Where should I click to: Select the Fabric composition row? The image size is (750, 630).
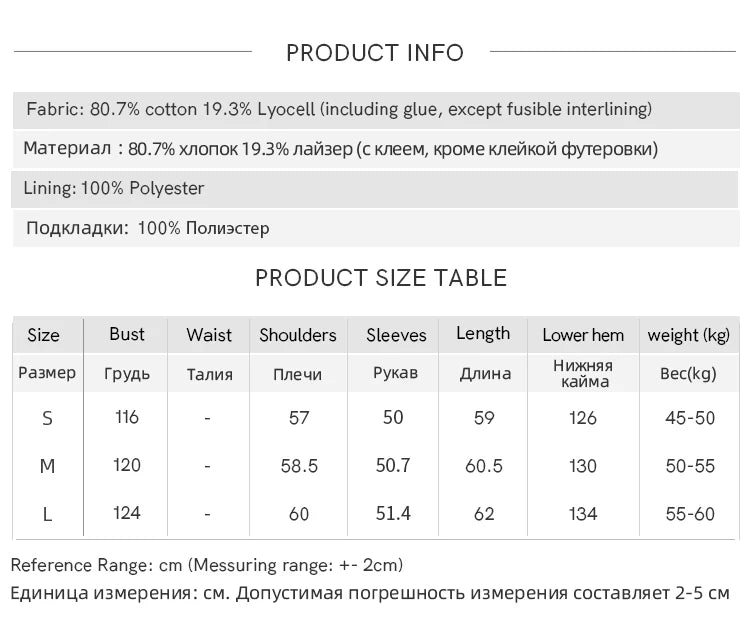[x=376, y=110]
